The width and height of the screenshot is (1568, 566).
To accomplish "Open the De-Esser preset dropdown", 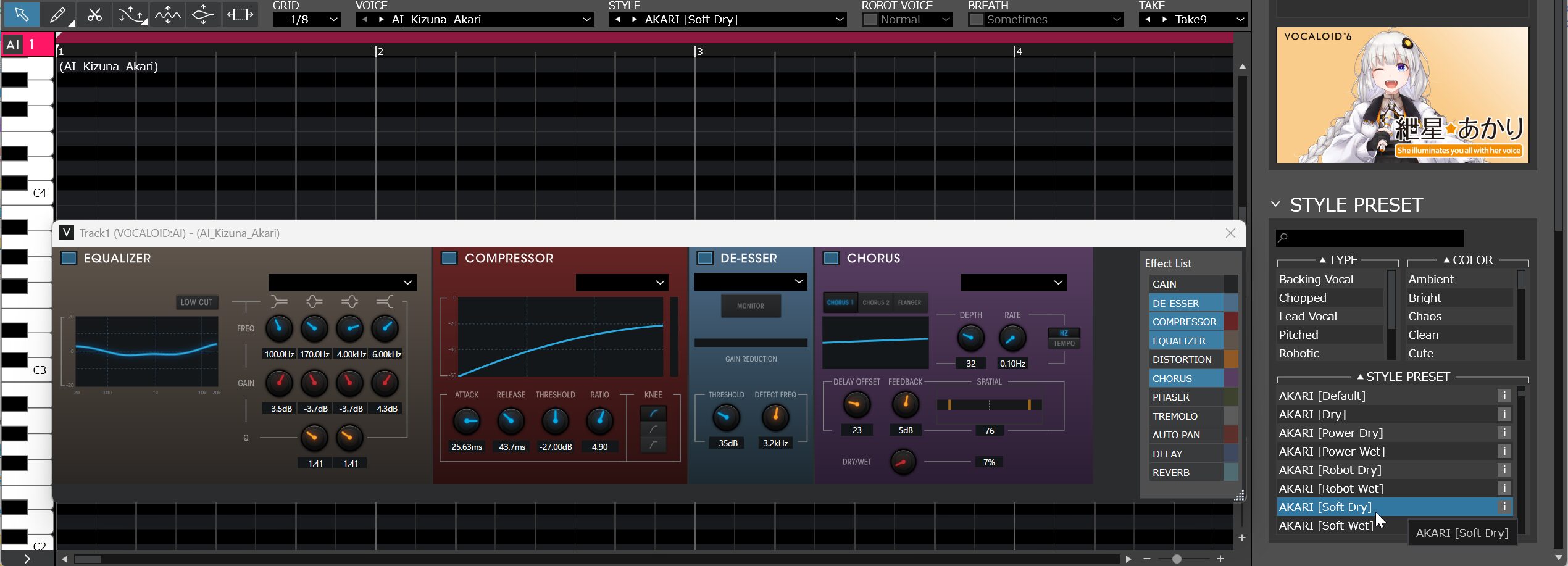I will point(751,281).
